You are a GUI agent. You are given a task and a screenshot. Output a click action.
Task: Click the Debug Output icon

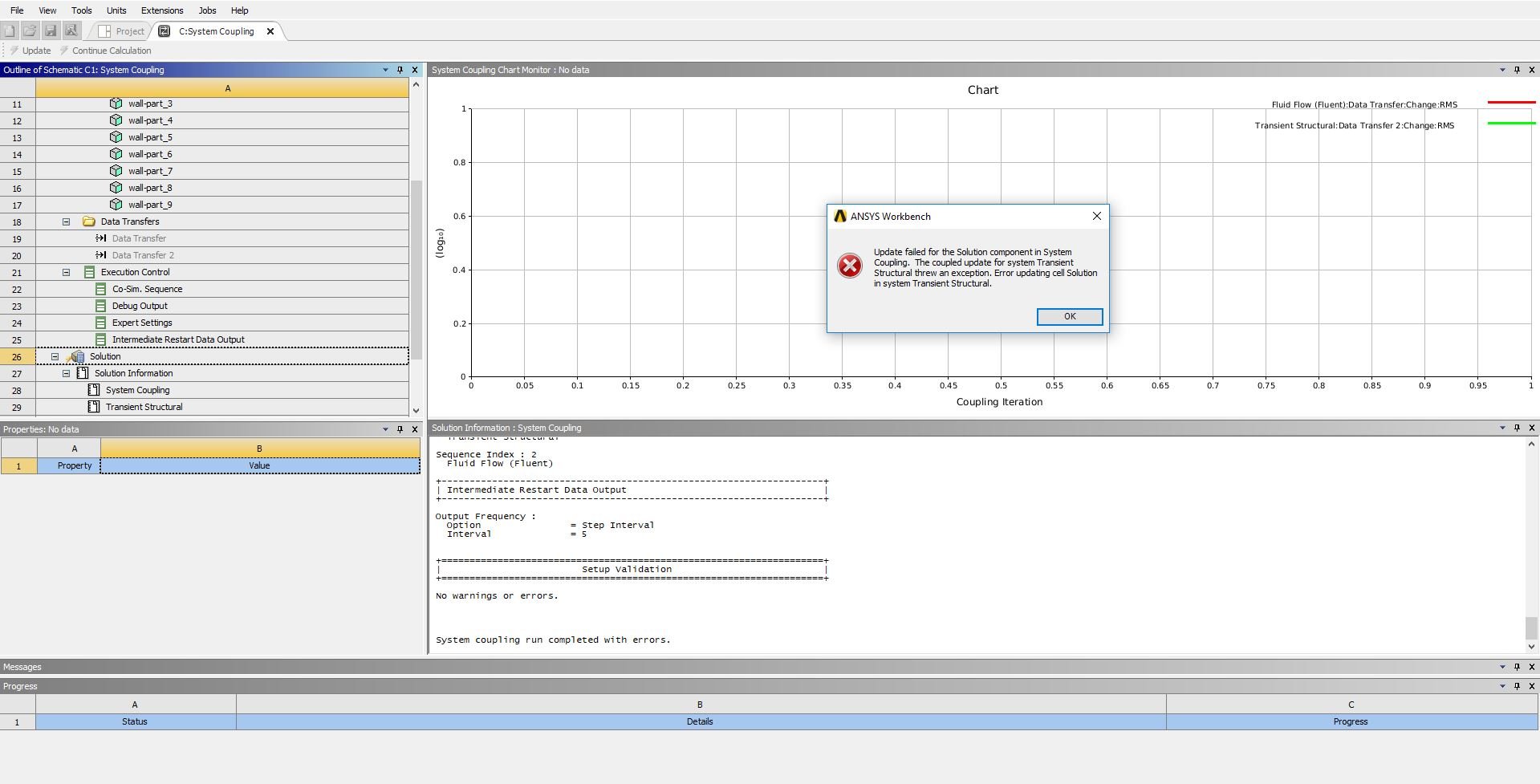tap(100, 306)
